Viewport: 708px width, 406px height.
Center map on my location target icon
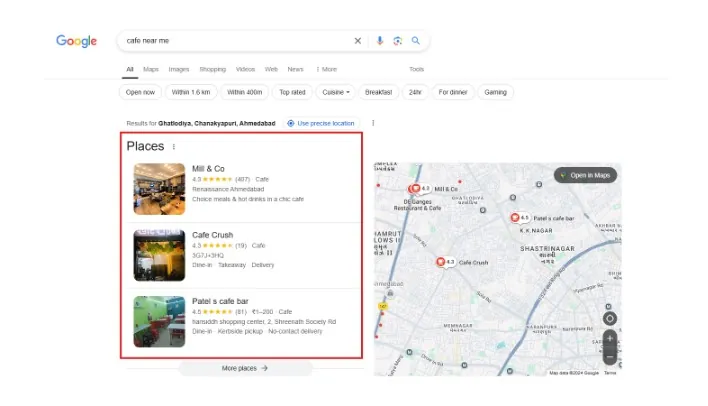pyautogui.click(x=610, y=318)
